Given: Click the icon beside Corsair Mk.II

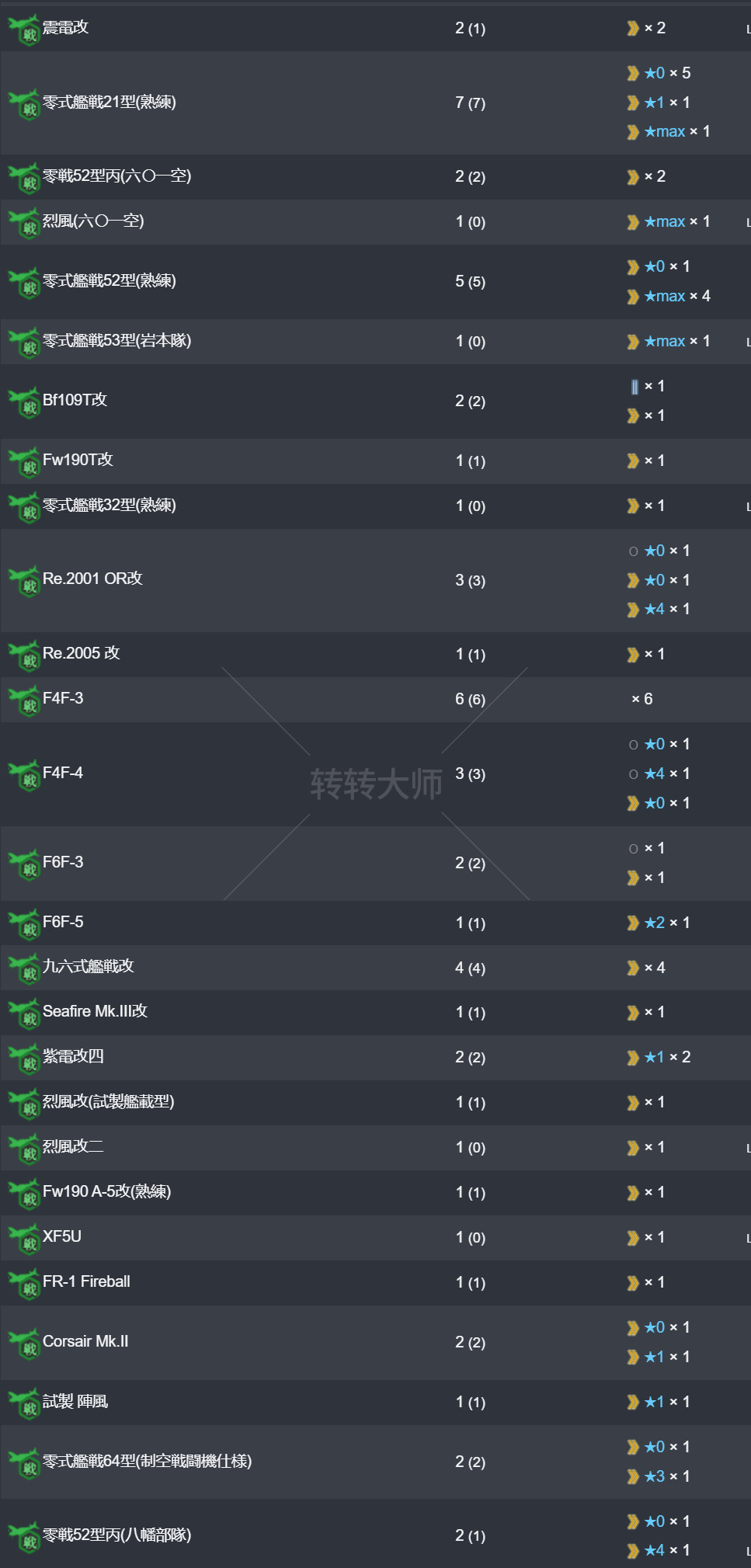Looking at the screenshot, I should click(x=24, y=1344).
